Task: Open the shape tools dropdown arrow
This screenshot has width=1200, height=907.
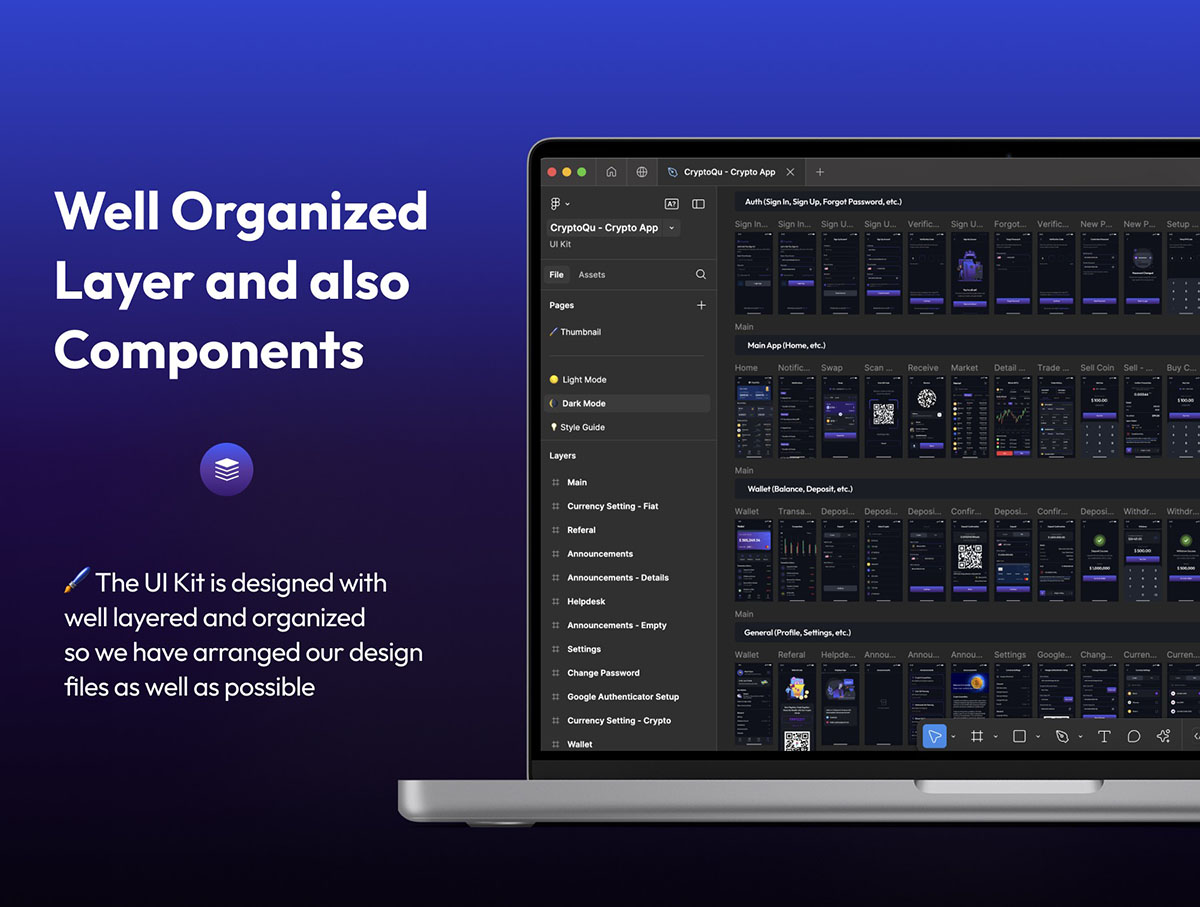Action: [x=1038, y=737]
